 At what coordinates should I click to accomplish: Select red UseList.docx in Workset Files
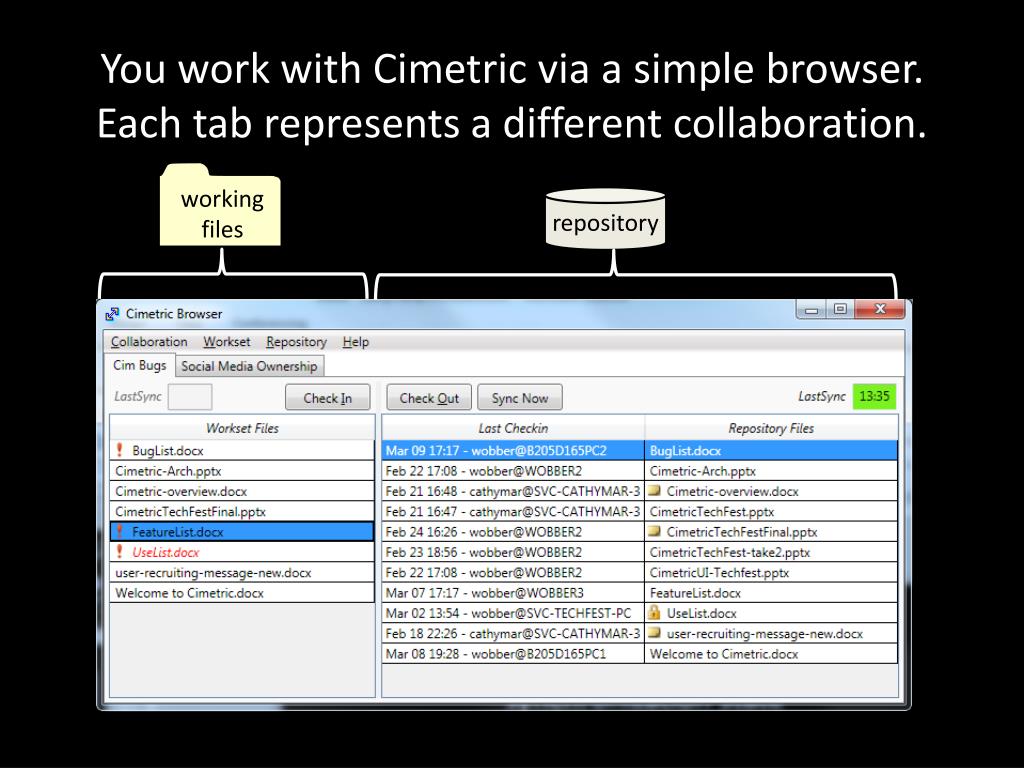point(242,552)
